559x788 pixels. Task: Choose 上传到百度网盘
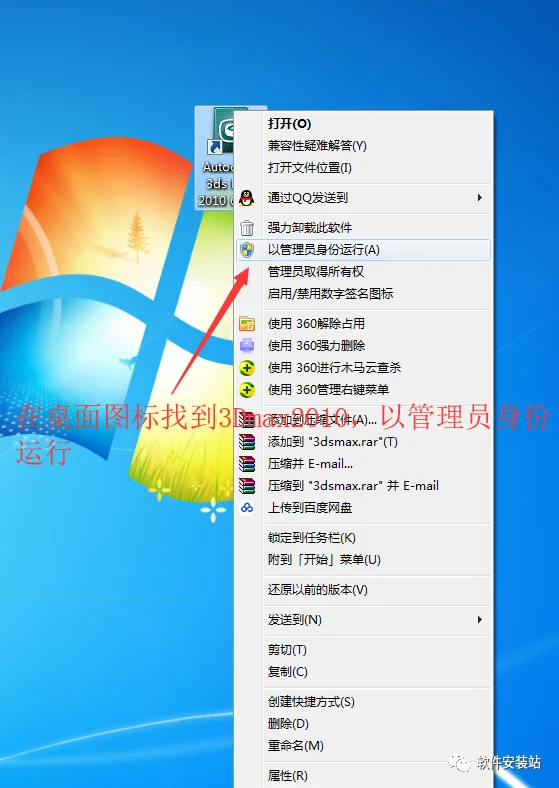click(363, 508)
